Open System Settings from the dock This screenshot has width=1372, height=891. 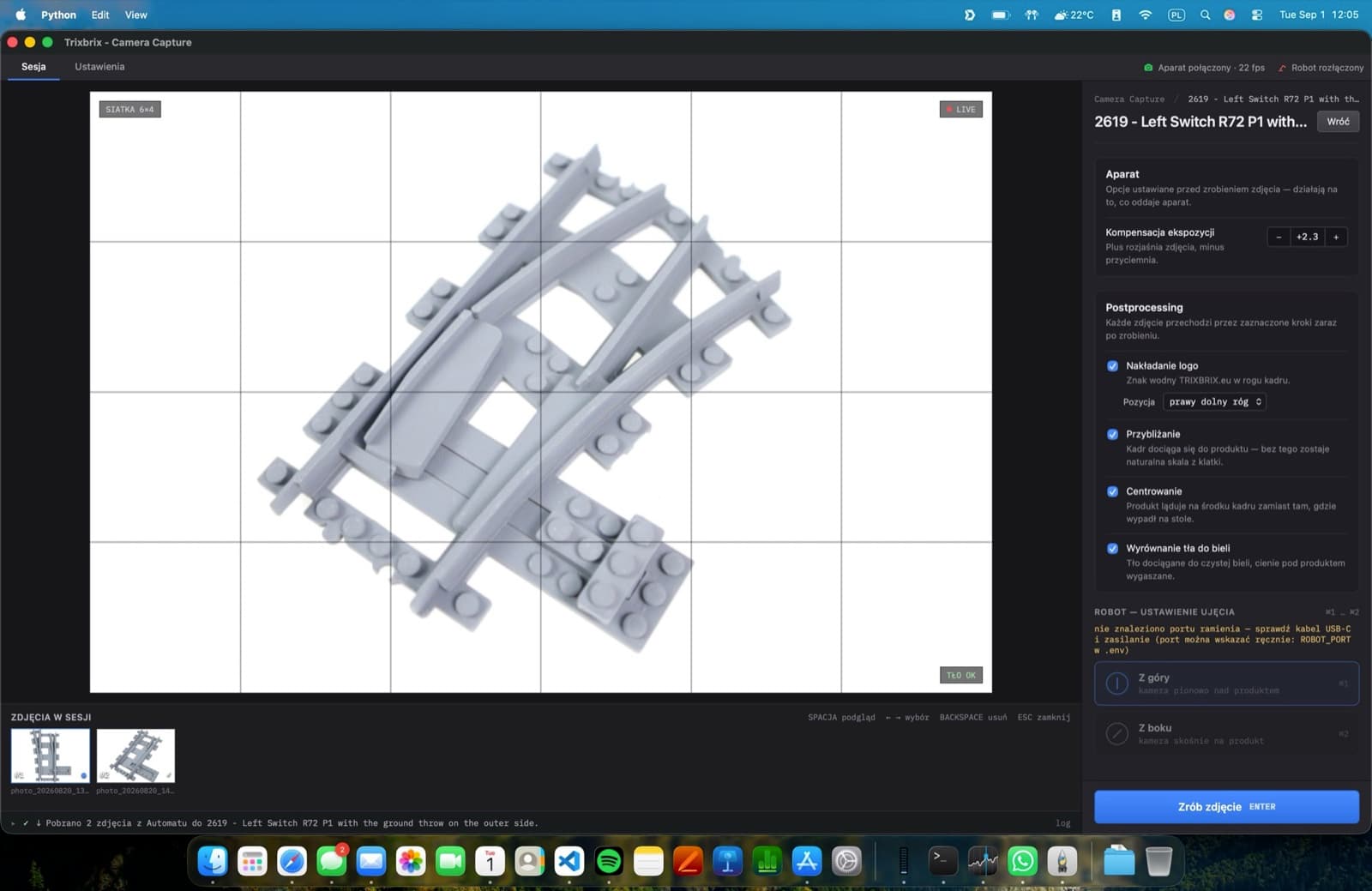pos(846,860)
